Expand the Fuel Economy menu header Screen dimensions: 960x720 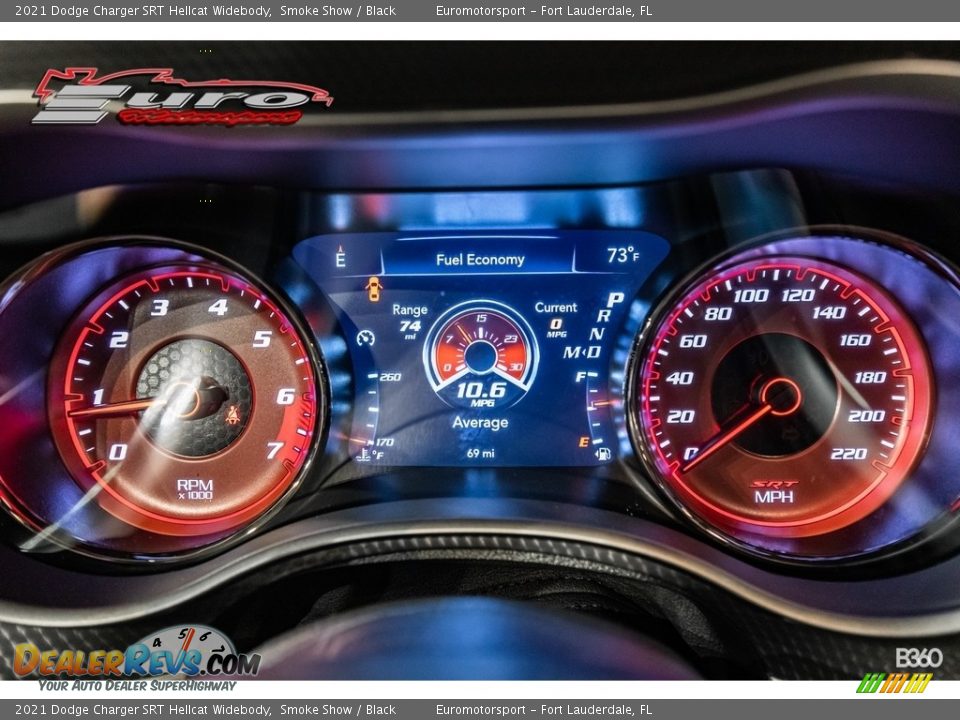(x=480, y=258)
